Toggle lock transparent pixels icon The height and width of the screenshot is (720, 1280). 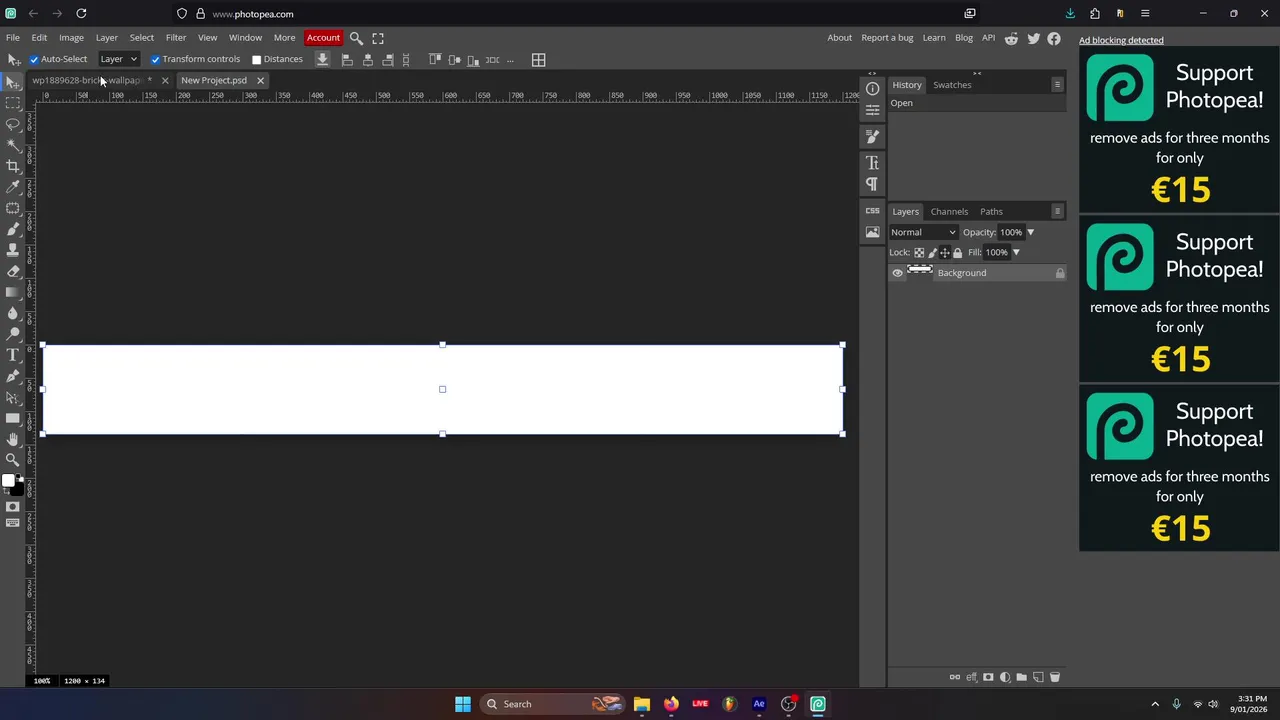[x=919, y=253]
